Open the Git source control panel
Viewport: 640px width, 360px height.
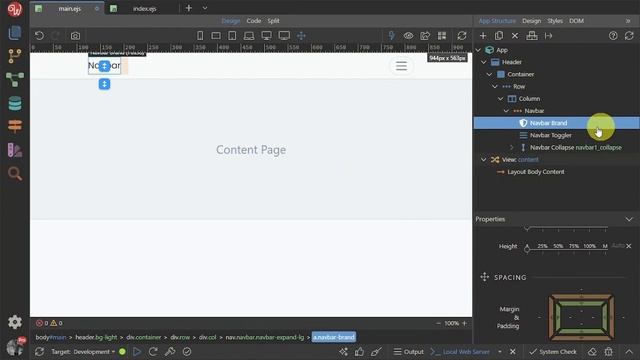coord(15,56)
